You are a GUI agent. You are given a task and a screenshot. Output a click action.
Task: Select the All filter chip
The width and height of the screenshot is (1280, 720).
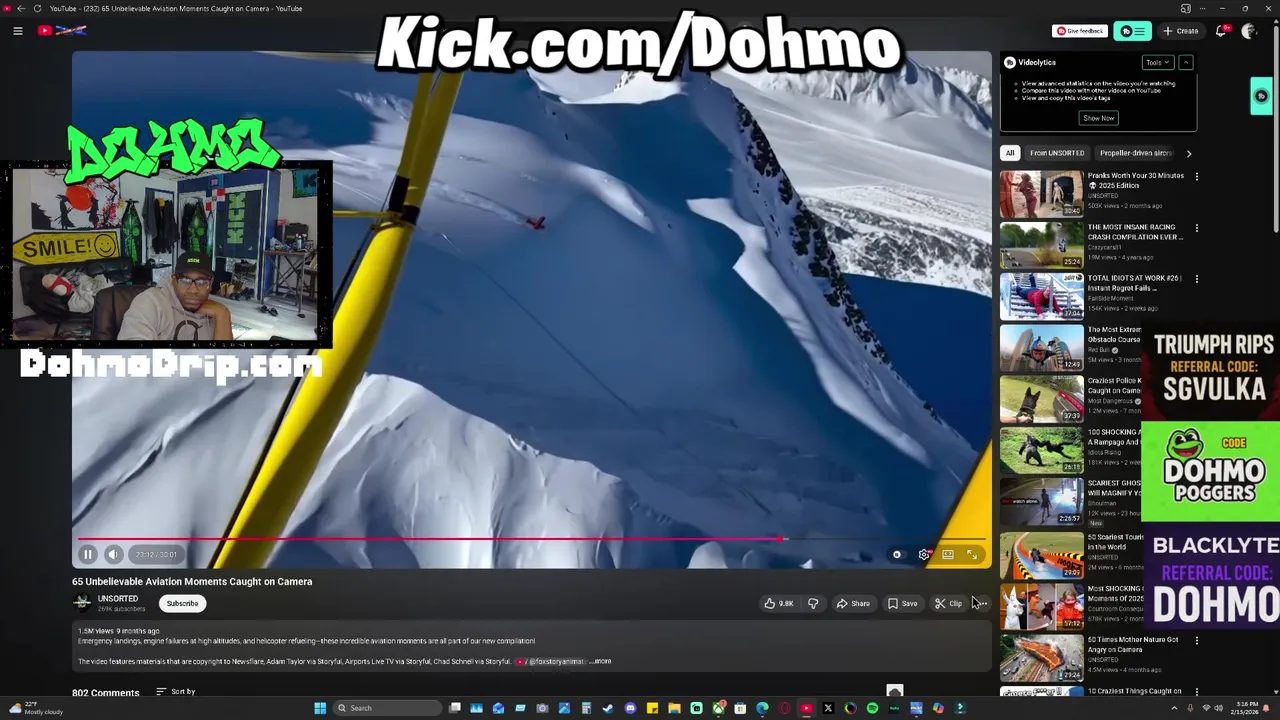coord(1010,153)
